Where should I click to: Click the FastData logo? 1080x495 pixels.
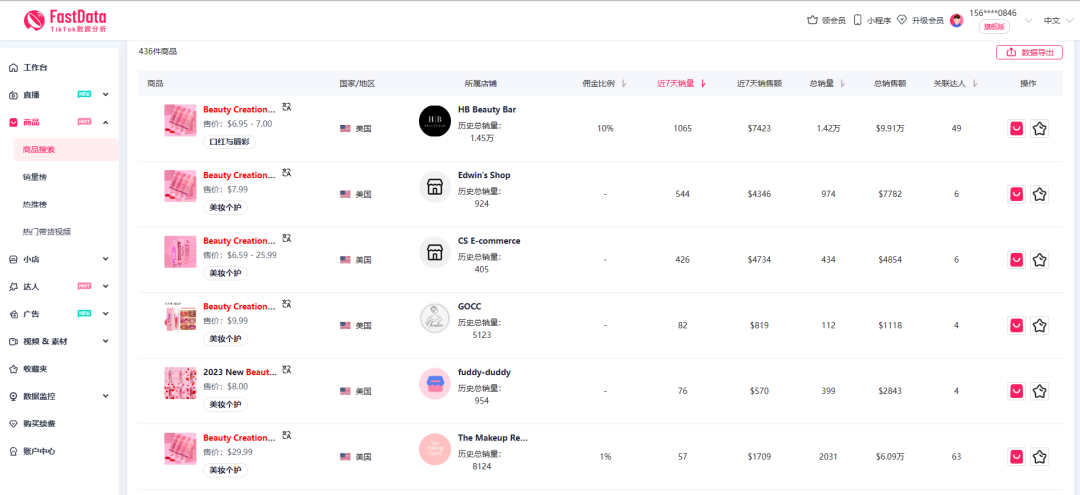[64, 20]
